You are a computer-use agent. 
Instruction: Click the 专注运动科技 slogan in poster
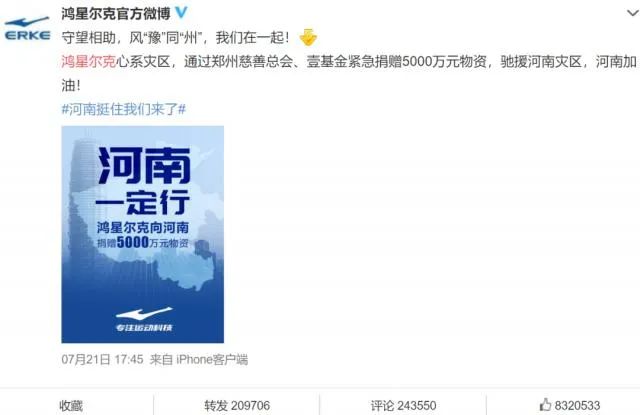(x=144, y=328)
